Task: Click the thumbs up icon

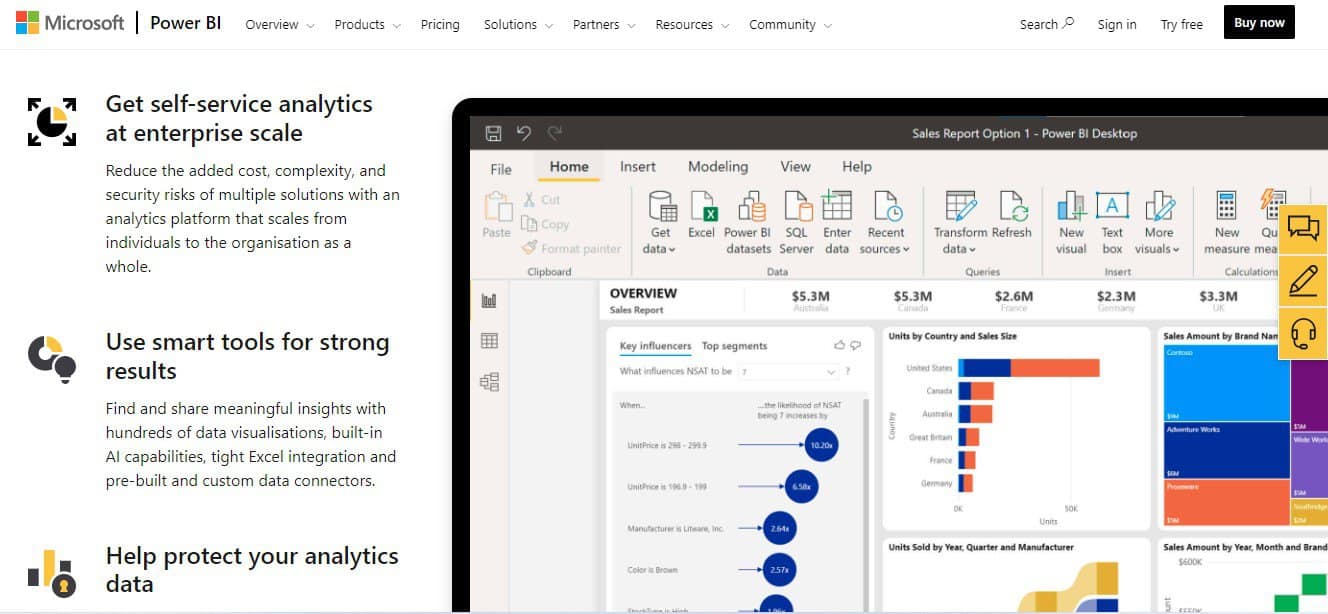Action: pos(839,345)
